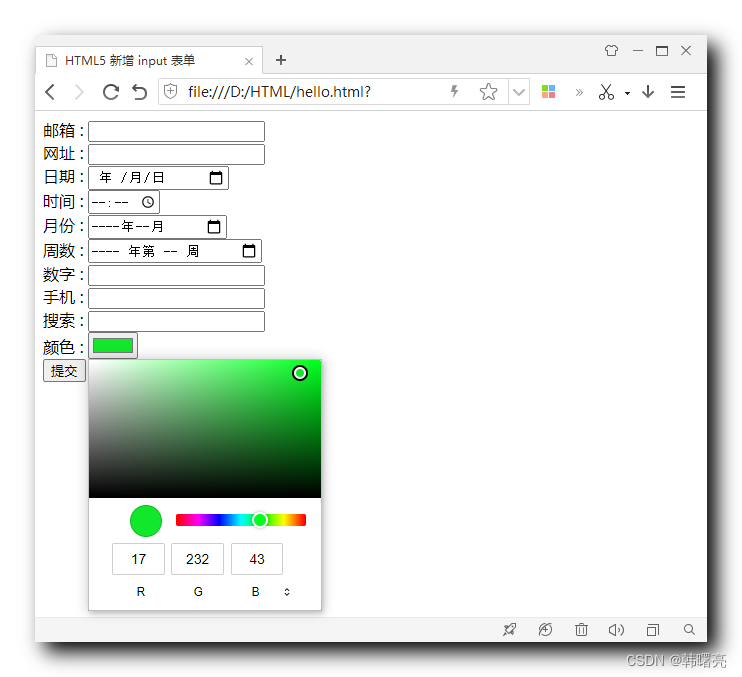This screenshot has width=742, height=677.
Task: Select the HTML5 新增 input 表单 tab
Action: click(x=149, y=61)
